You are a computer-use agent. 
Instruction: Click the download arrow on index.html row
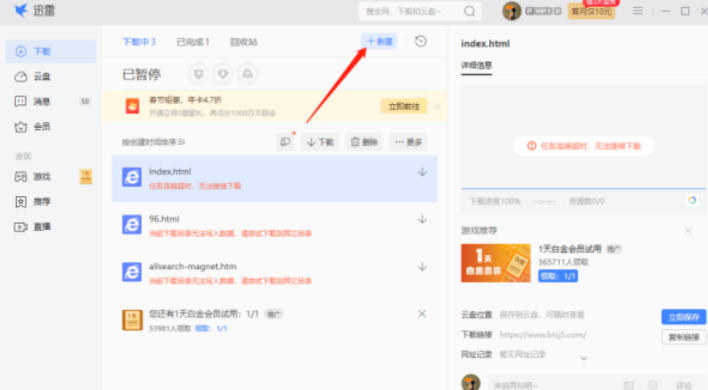click(422, 172)
